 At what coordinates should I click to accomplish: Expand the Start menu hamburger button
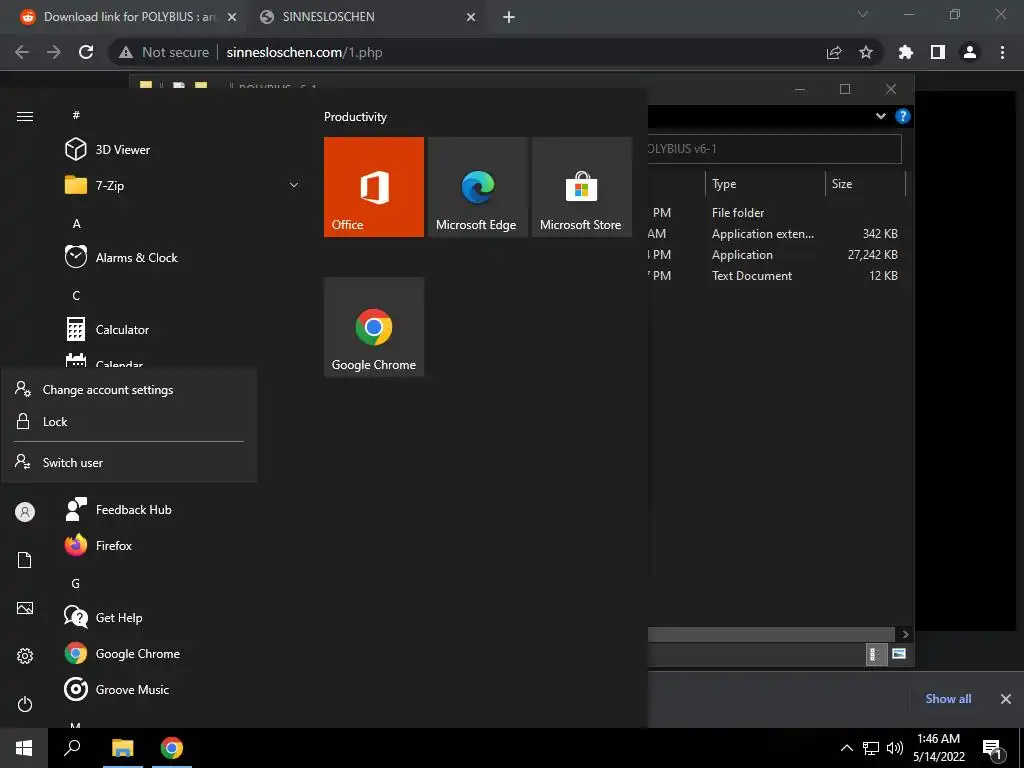(x=25, y=116)
